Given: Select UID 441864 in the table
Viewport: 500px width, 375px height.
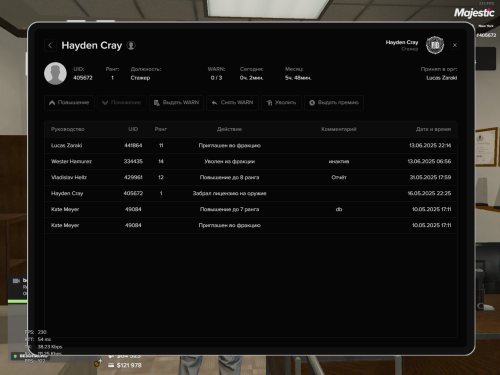Looking at the screenshot, I should tap(133, 145).
